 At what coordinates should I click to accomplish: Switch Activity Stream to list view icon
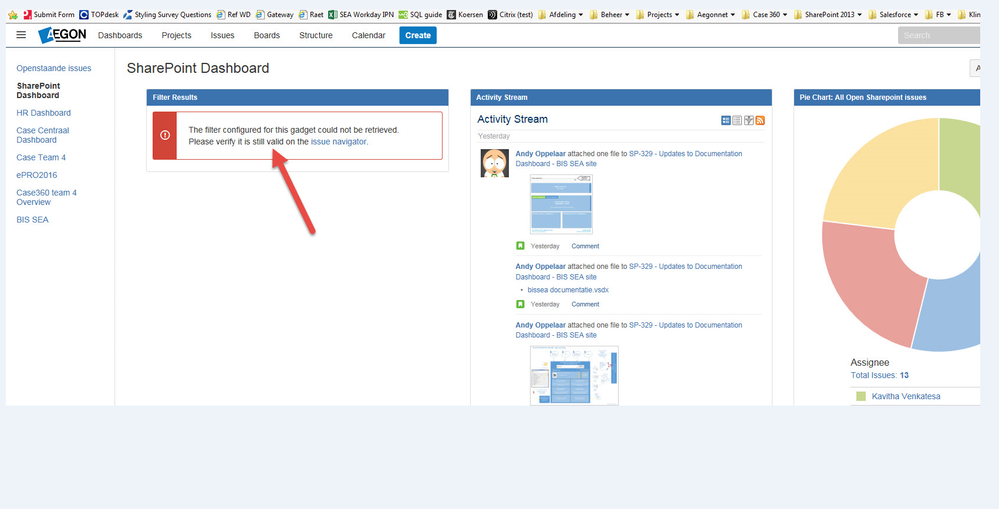click(x=737, y=120)
